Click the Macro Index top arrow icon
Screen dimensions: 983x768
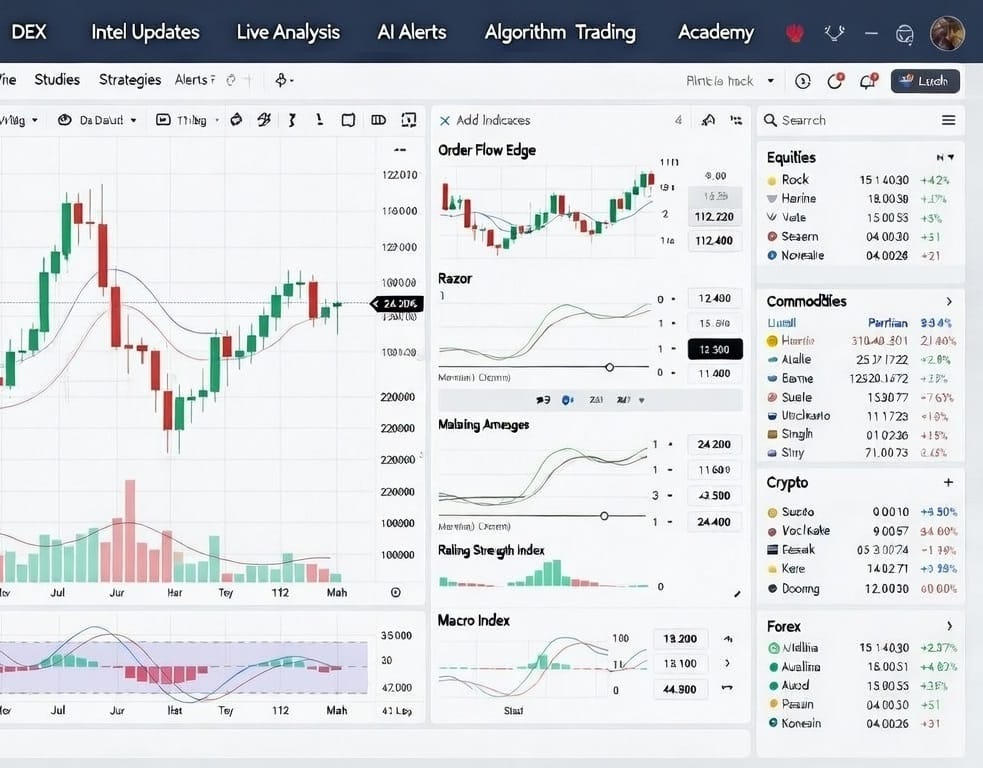click(728, 639)
